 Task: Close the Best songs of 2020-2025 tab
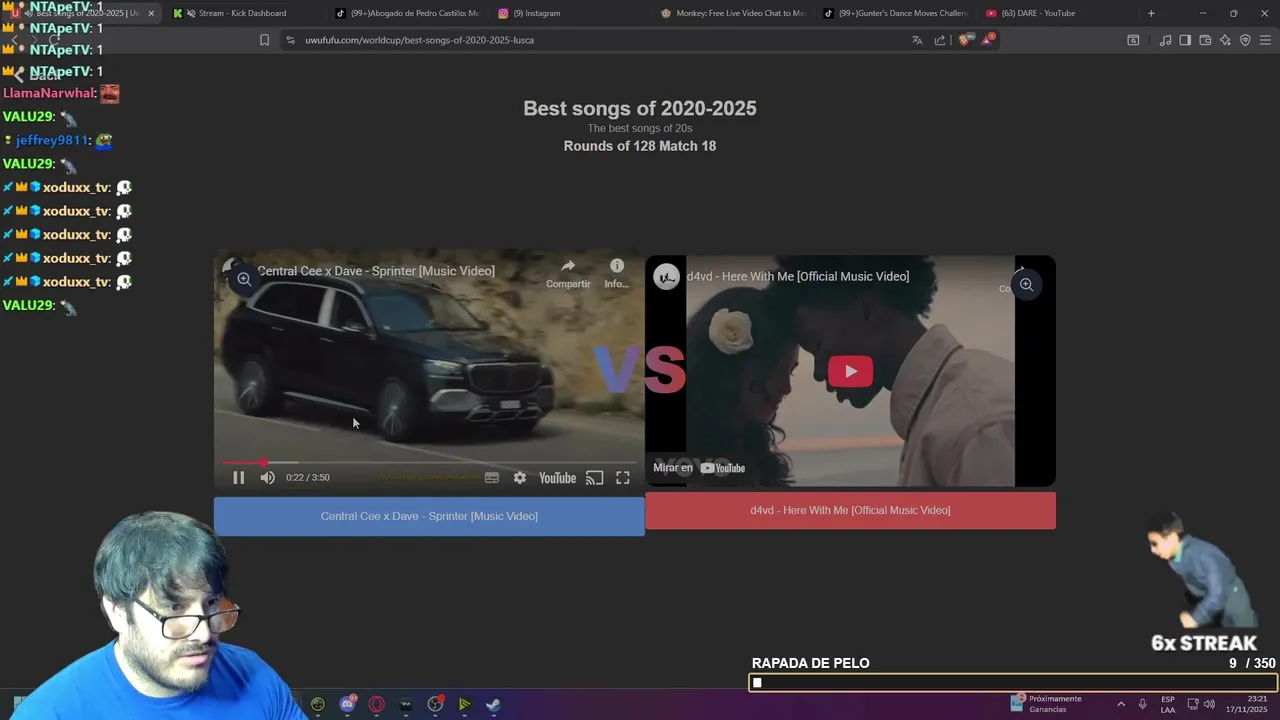(151, 13)
